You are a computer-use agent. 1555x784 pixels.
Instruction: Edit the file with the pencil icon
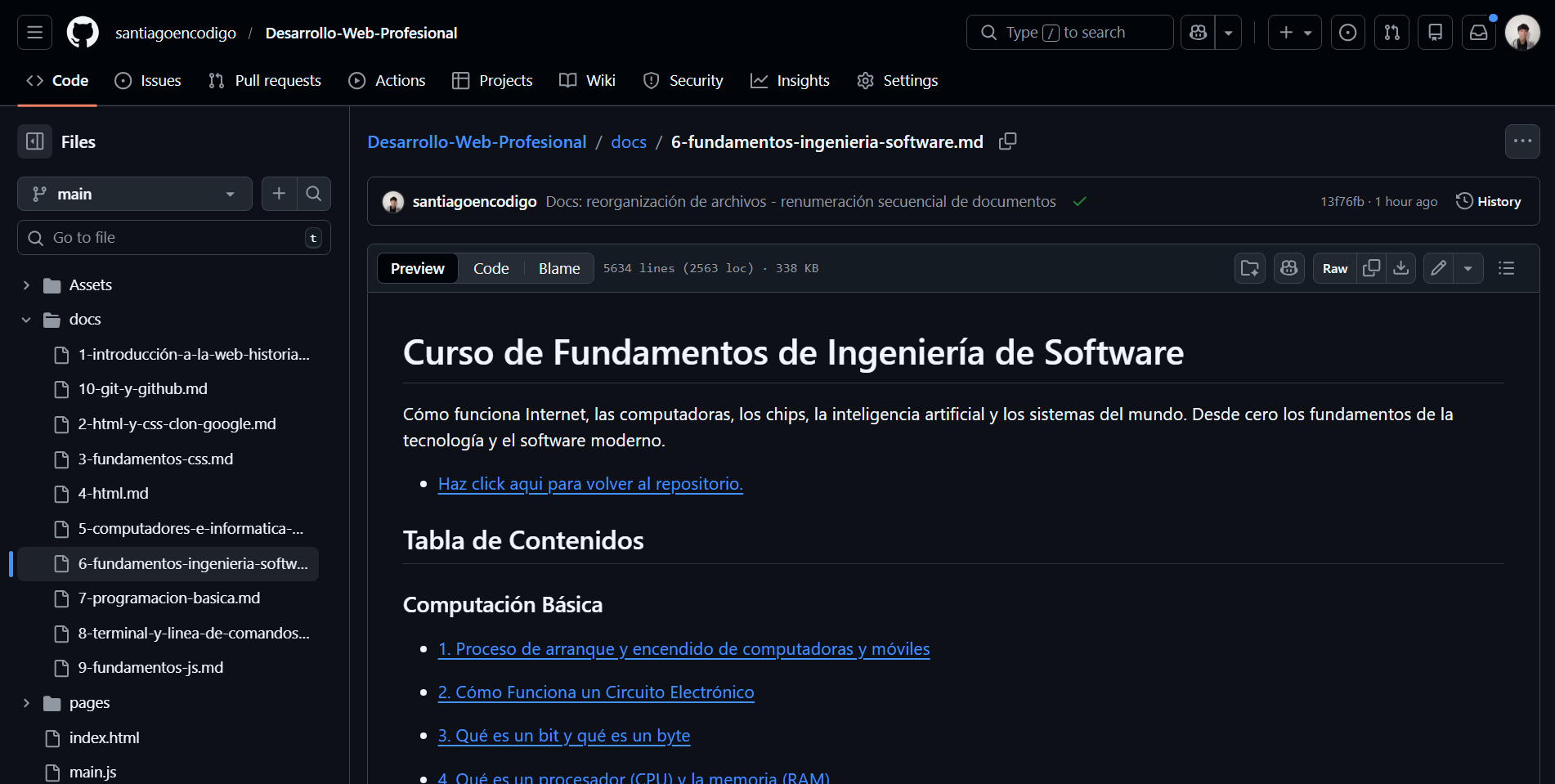coord(1437,268)
